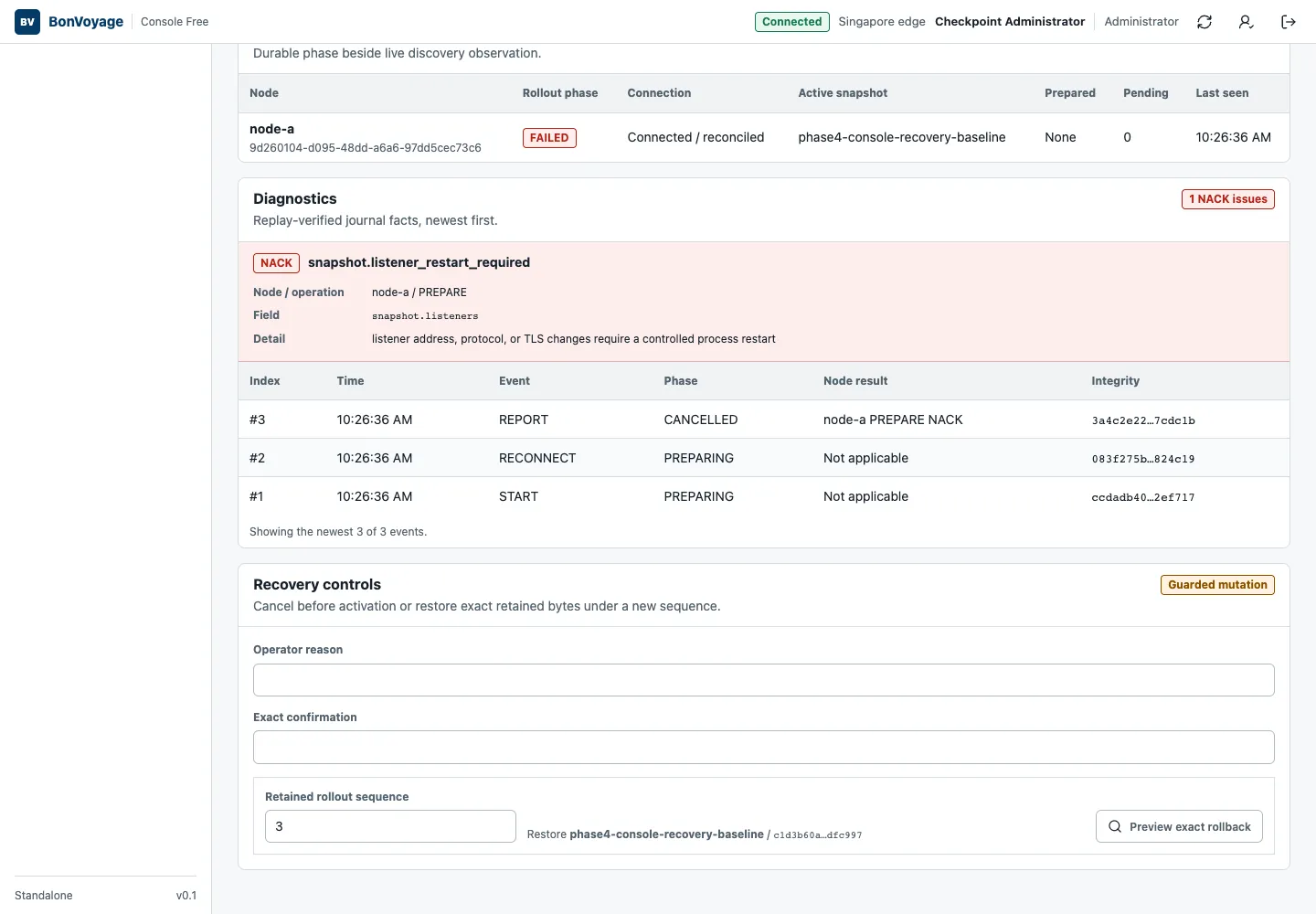
Task: Click the BV logo icon
Action: (27, 22)
